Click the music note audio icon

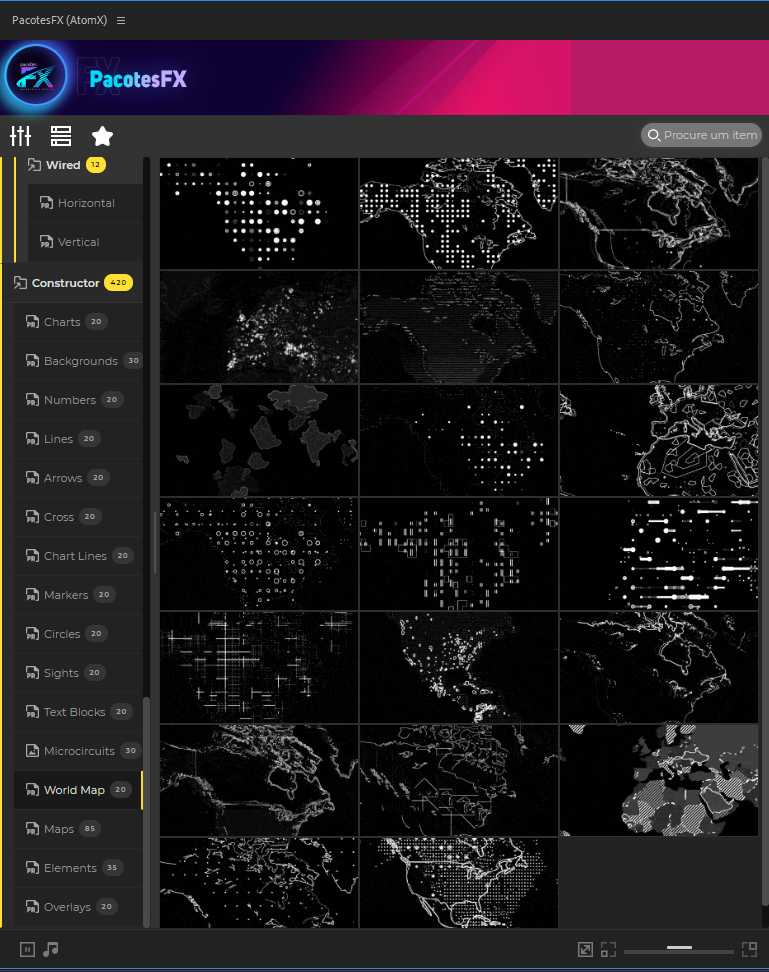(51, 948)
